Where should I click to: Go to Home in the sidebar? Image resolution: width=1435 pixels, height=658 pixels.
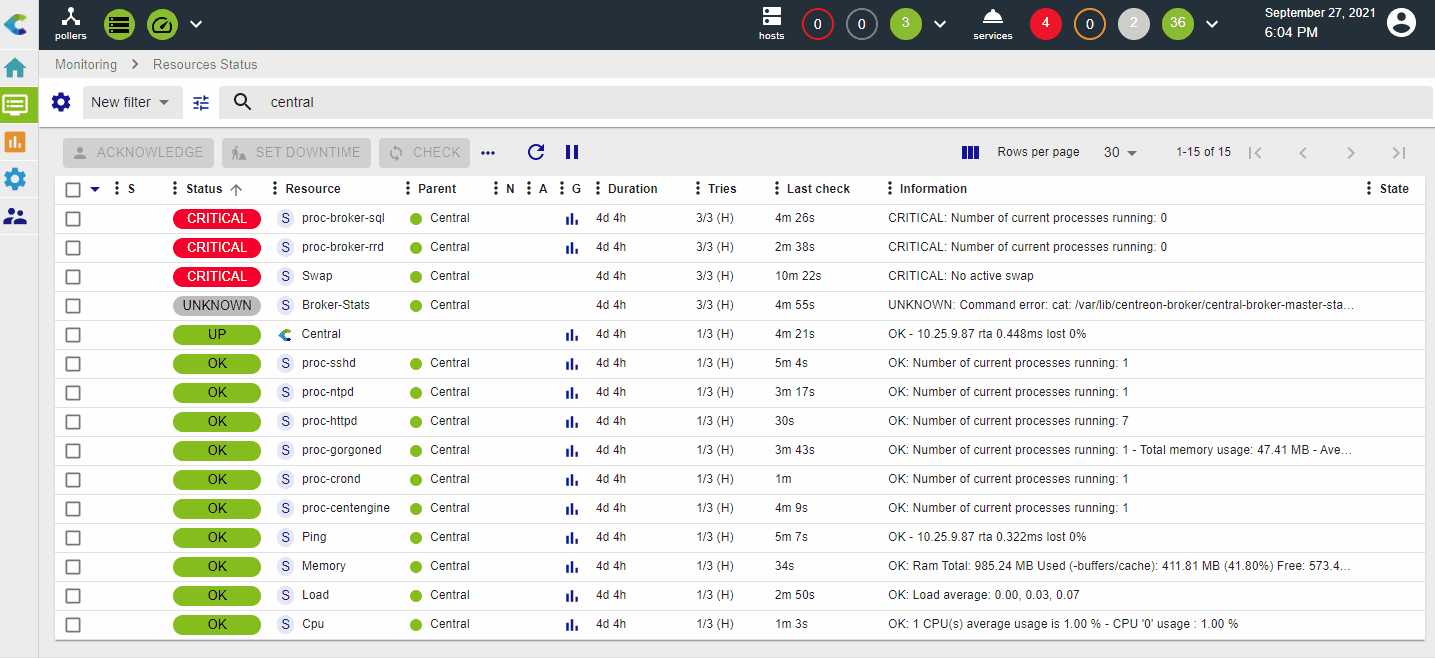click(x=15, y=69)
